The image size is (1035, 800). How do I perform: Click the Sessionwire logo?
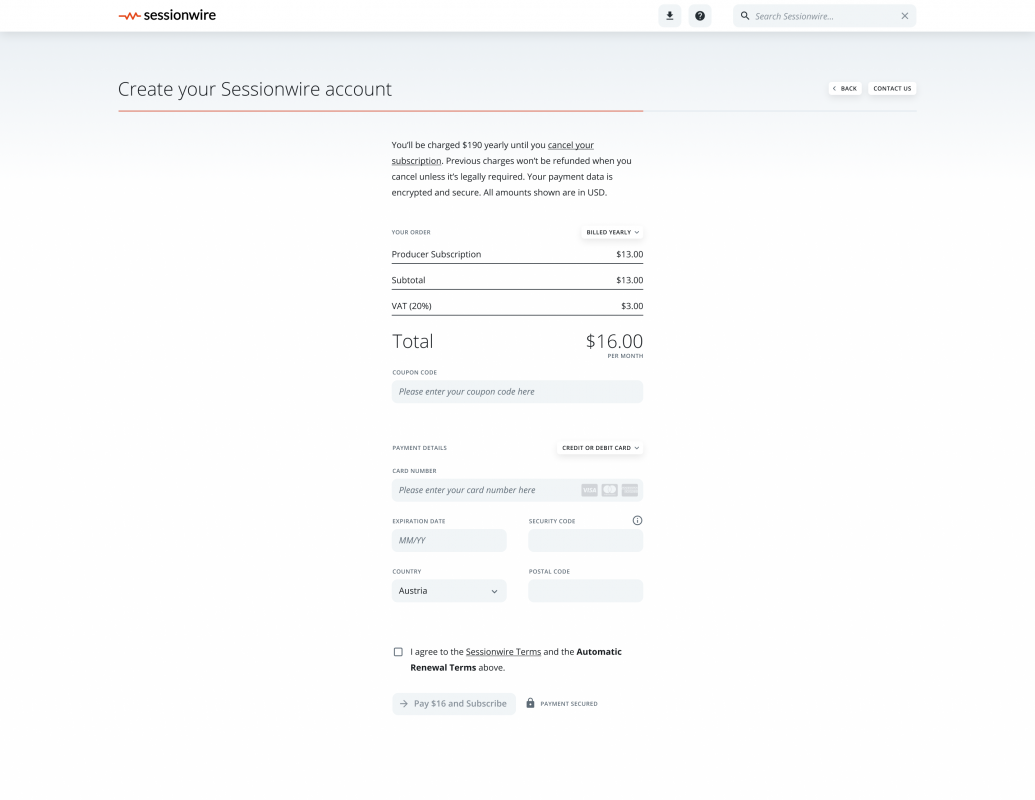(x=167, y=16)
